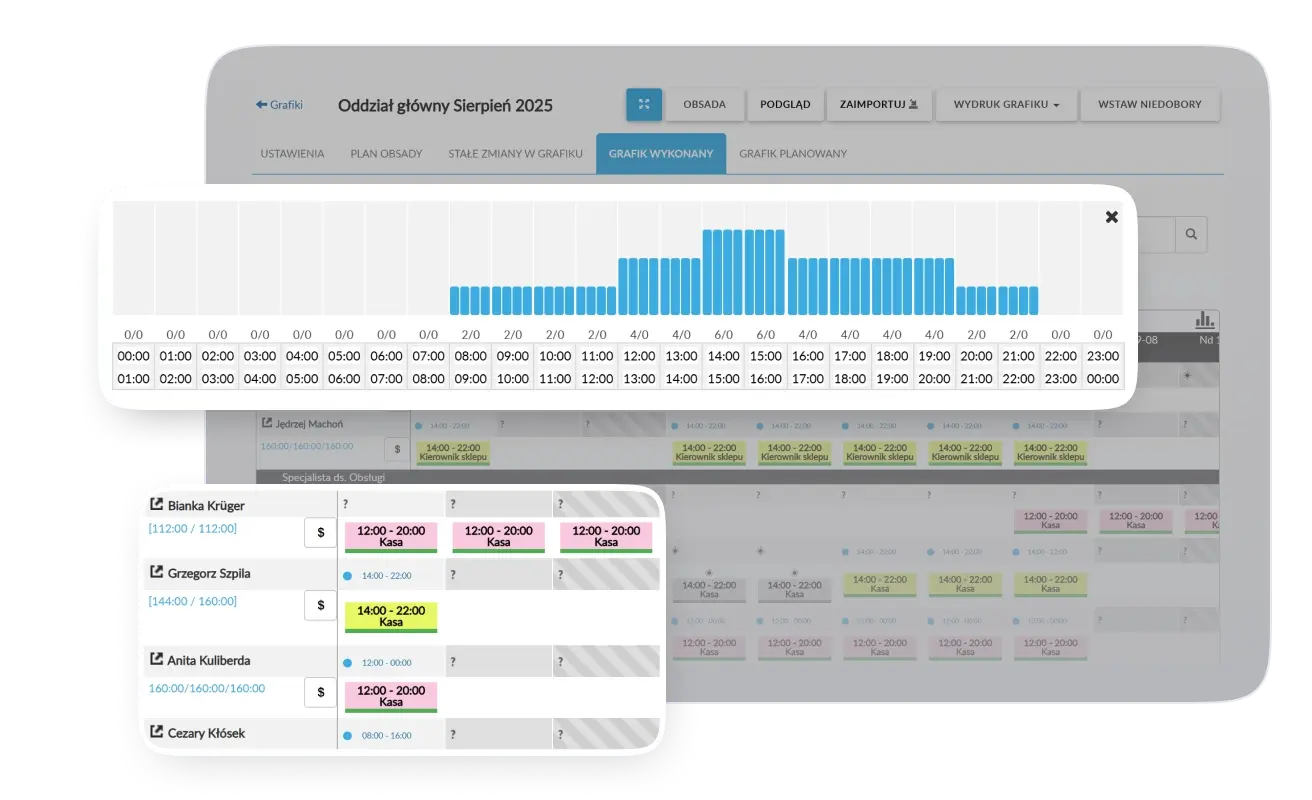1312x800 pixels.
Task: Click the 14:00-15:00 bar in staffing chart
Action: (x=723, y=272)
